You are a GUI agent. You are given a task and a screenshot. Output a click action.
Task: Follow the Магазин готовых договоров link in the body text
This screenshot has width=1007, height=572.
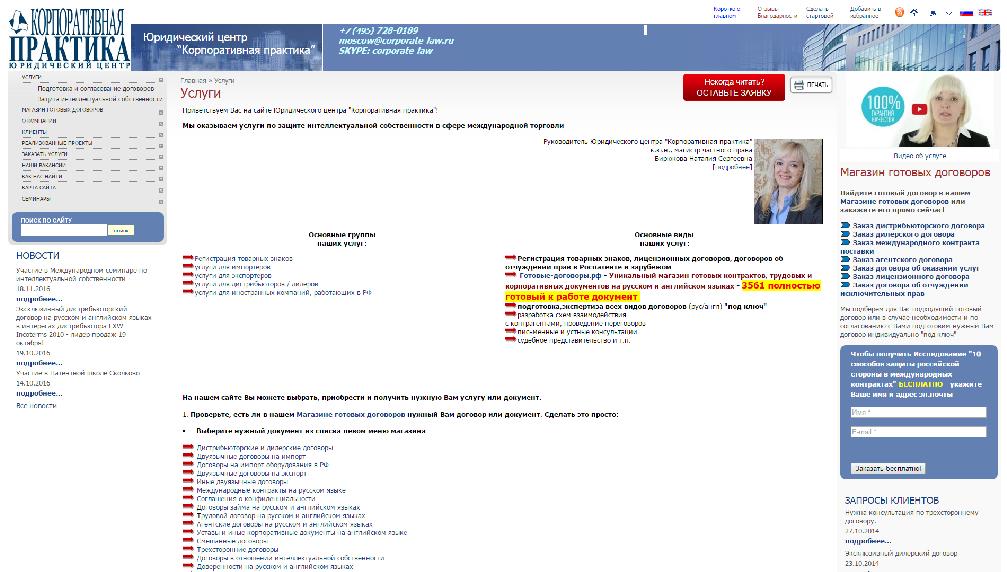coord(351,414)
